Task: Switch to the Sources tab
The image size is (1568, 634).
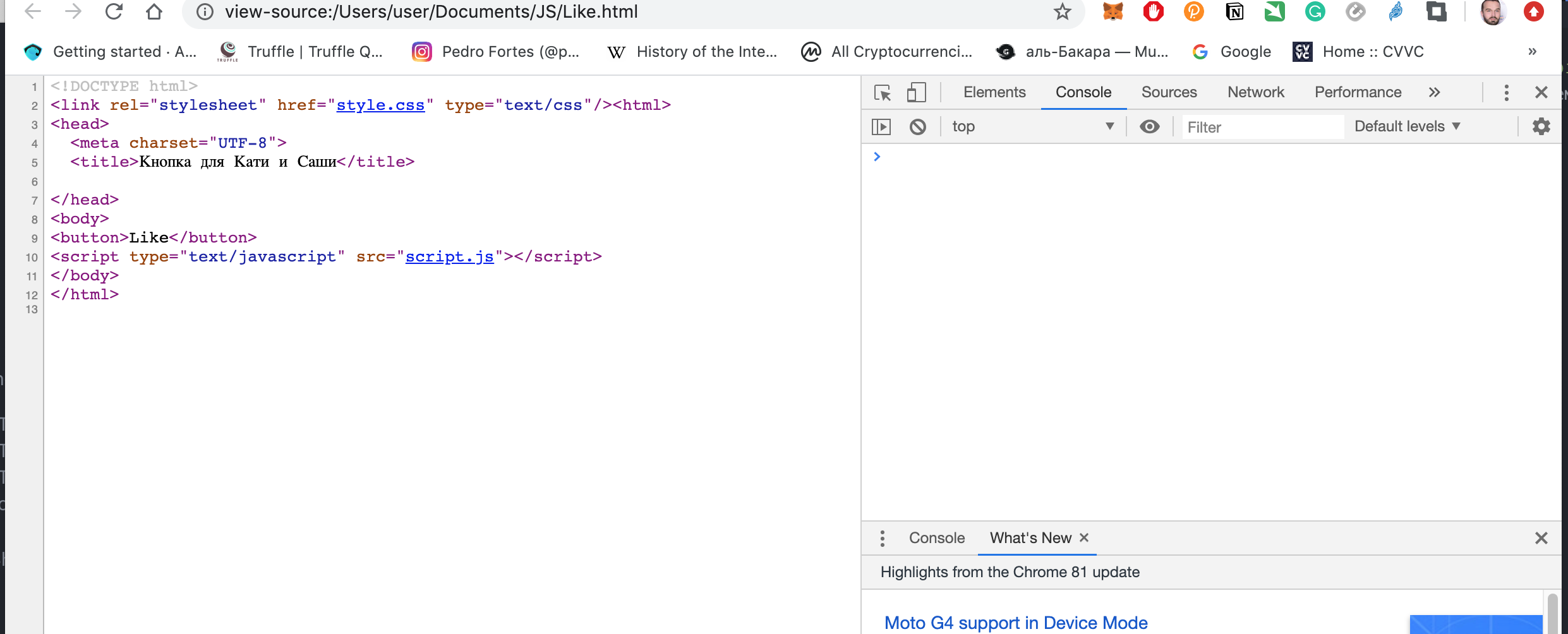Action: (1169, 92)
